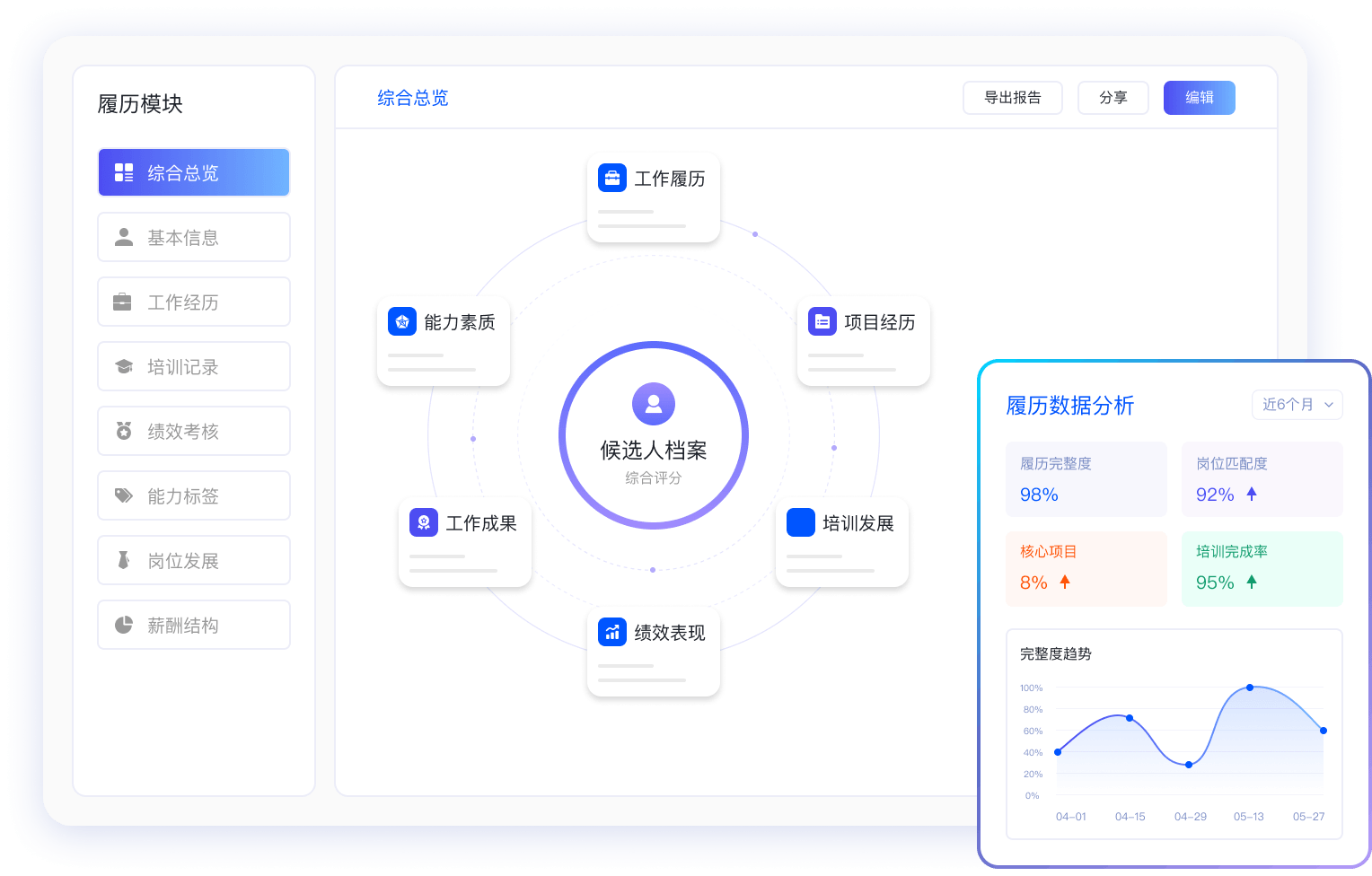
Task: Click the 履历数据分析 panel heading
Action: click(1070, 406)
